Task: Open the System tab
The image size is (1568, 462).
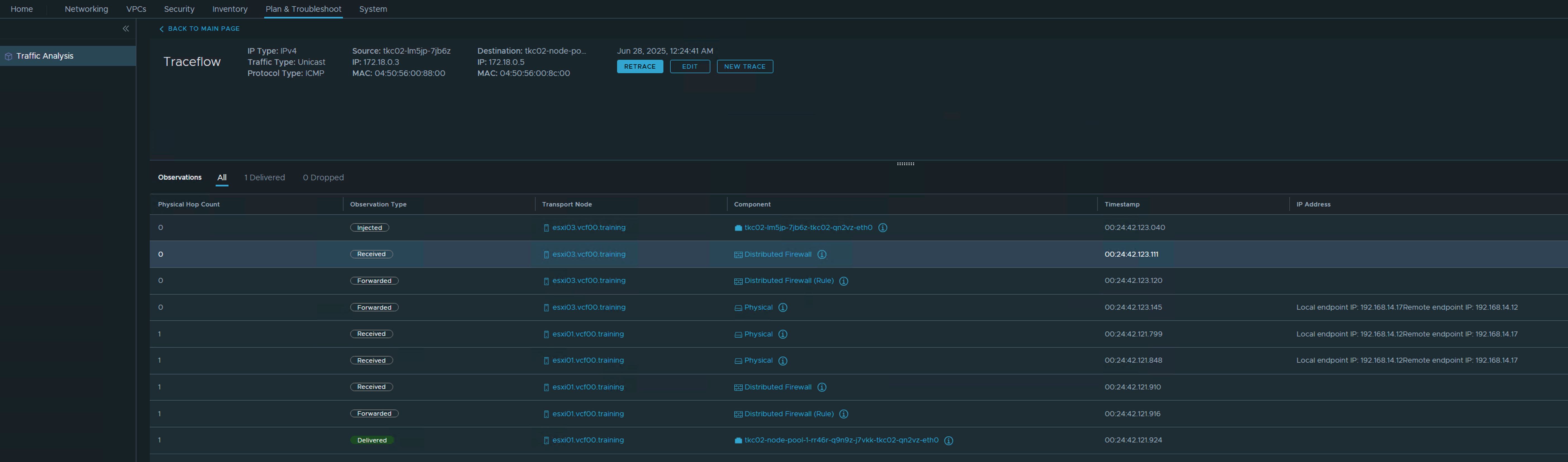Action: (373, 9)
